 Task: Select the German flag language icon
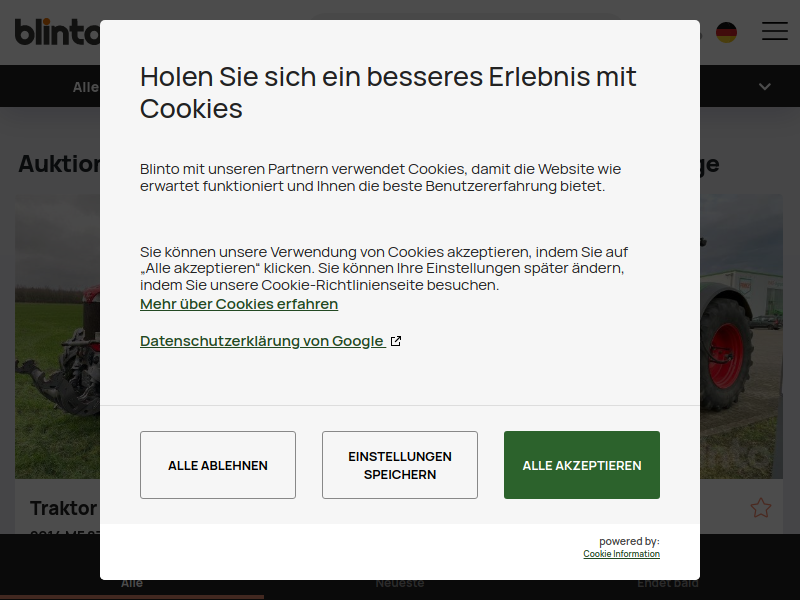(x=726, y=32)
